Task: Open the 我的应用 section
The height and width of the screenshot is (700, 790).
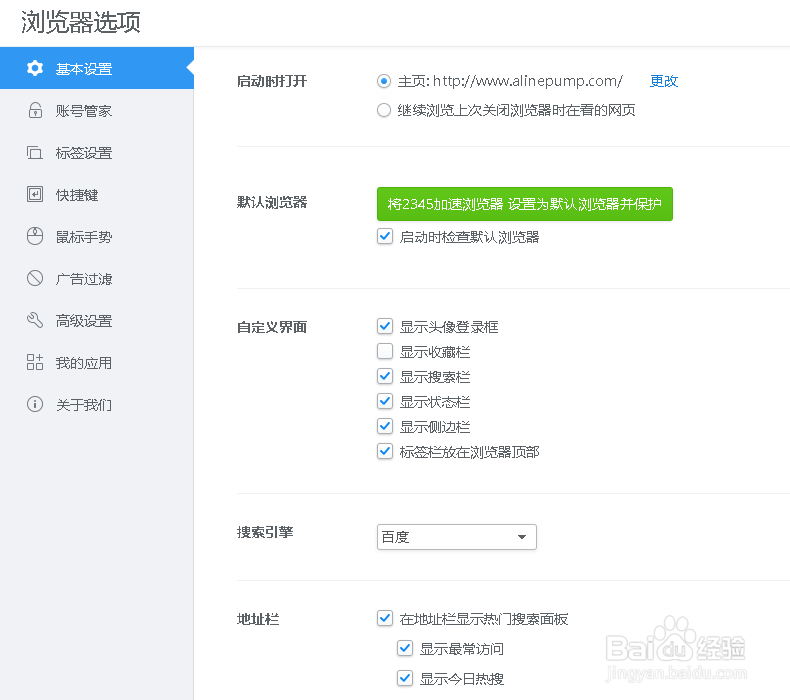Action: point(97,362)
